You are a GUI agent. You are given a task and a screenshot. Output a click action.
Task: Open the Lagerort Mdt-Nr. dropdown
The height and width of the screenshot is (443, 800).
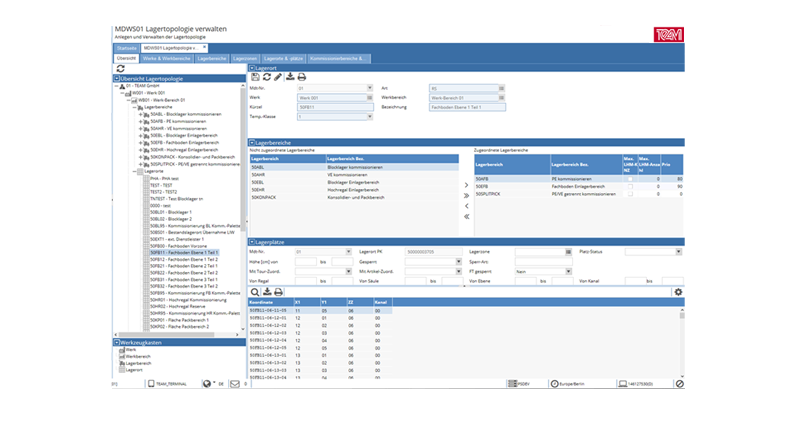(370, 88)
